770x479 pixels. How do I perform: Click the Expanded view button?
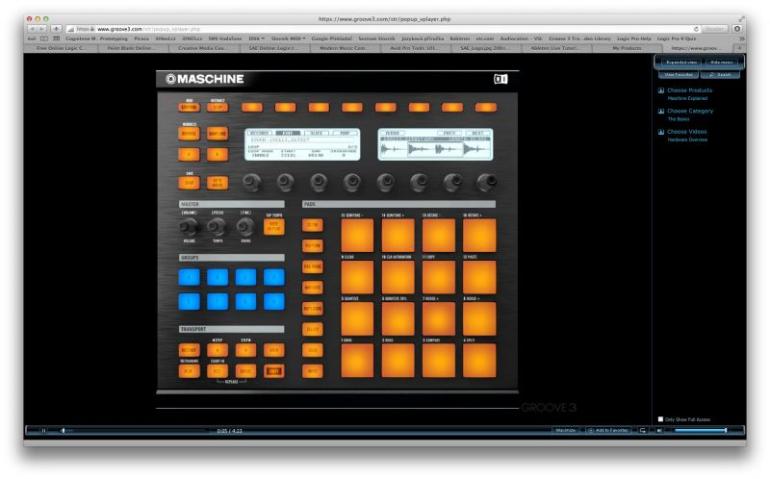(x=681, y=62)
